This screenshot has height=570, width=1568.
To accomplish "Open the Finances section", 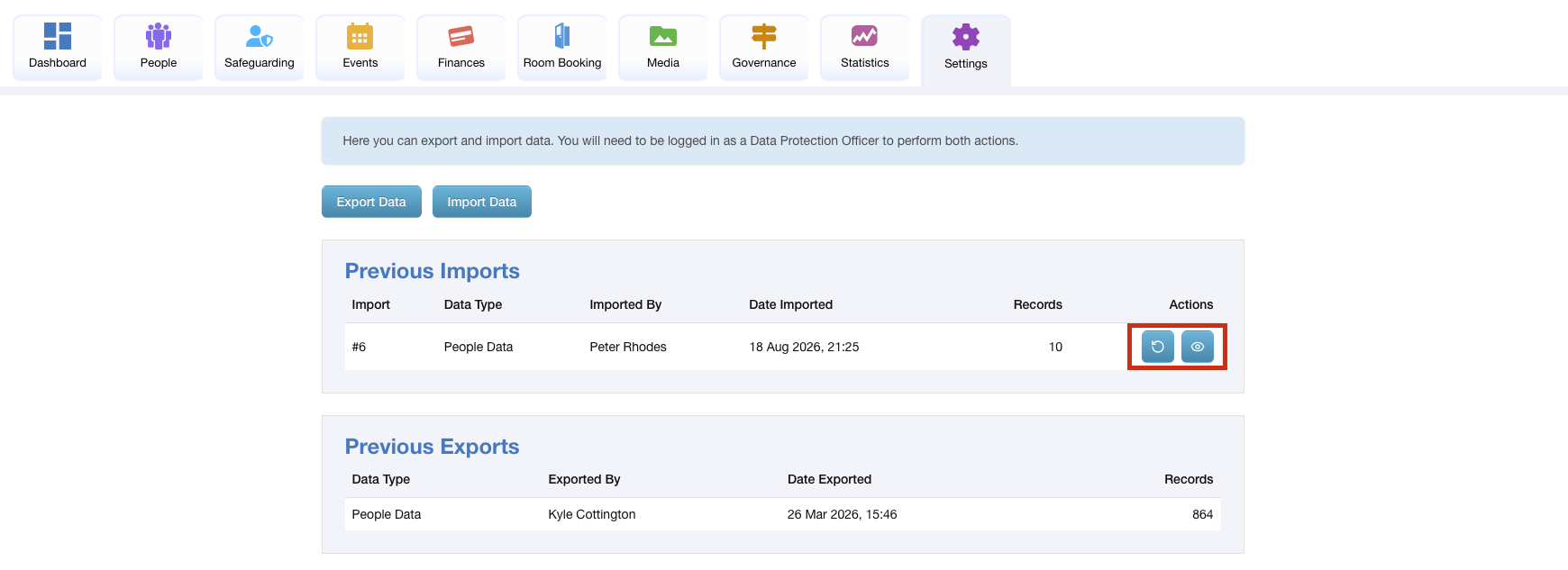I will click(x=461, y=48).
